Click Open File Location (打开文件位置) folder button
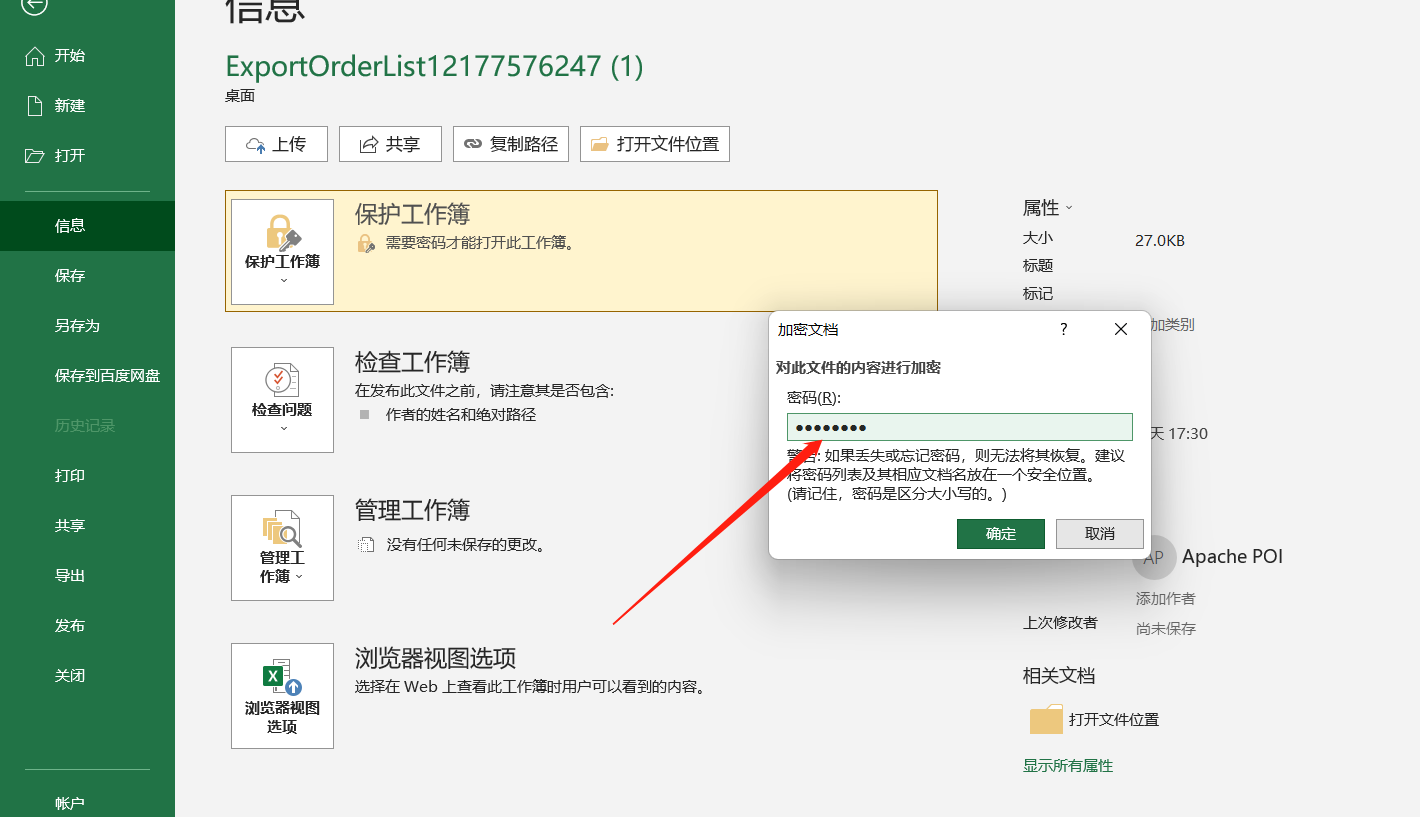 [655, 144]
